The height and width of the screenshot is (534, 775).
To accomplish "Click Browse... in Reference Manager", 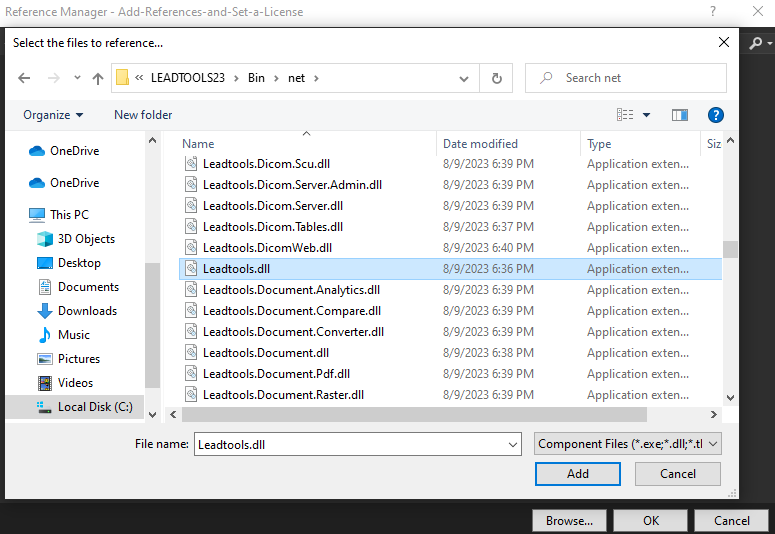I will point(569,521).
